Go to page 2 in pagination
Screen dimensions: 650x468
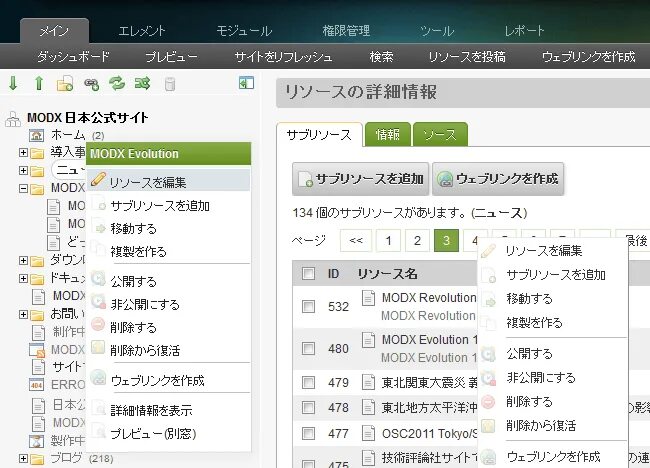417,240
